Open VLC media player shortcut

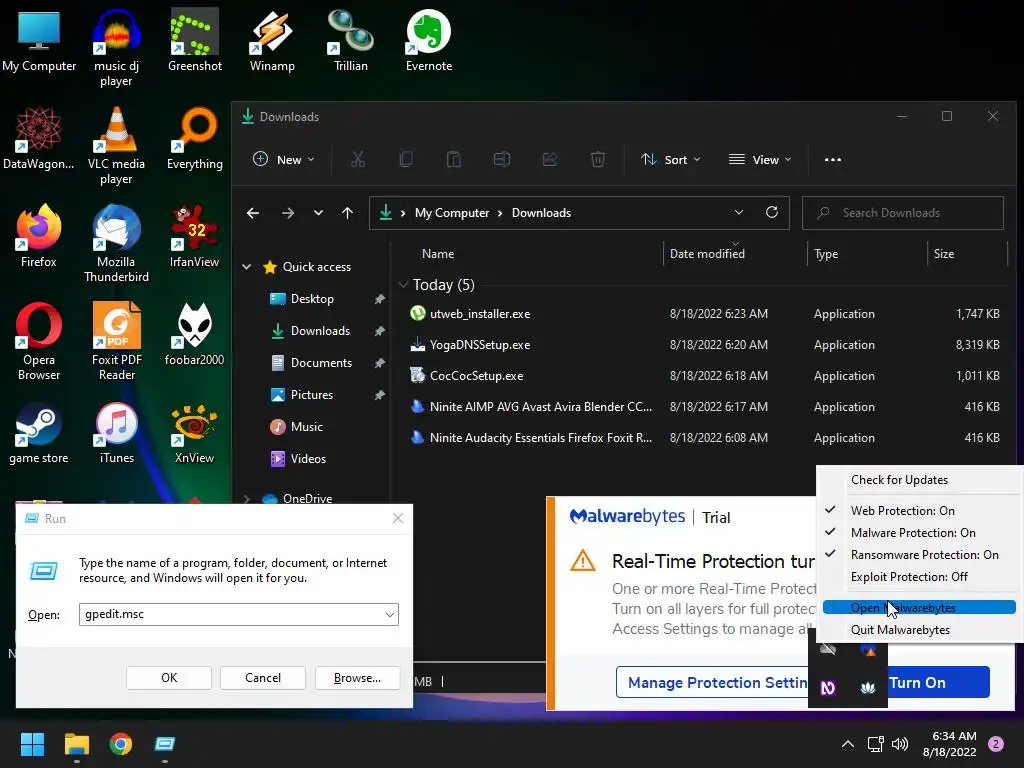116,146
